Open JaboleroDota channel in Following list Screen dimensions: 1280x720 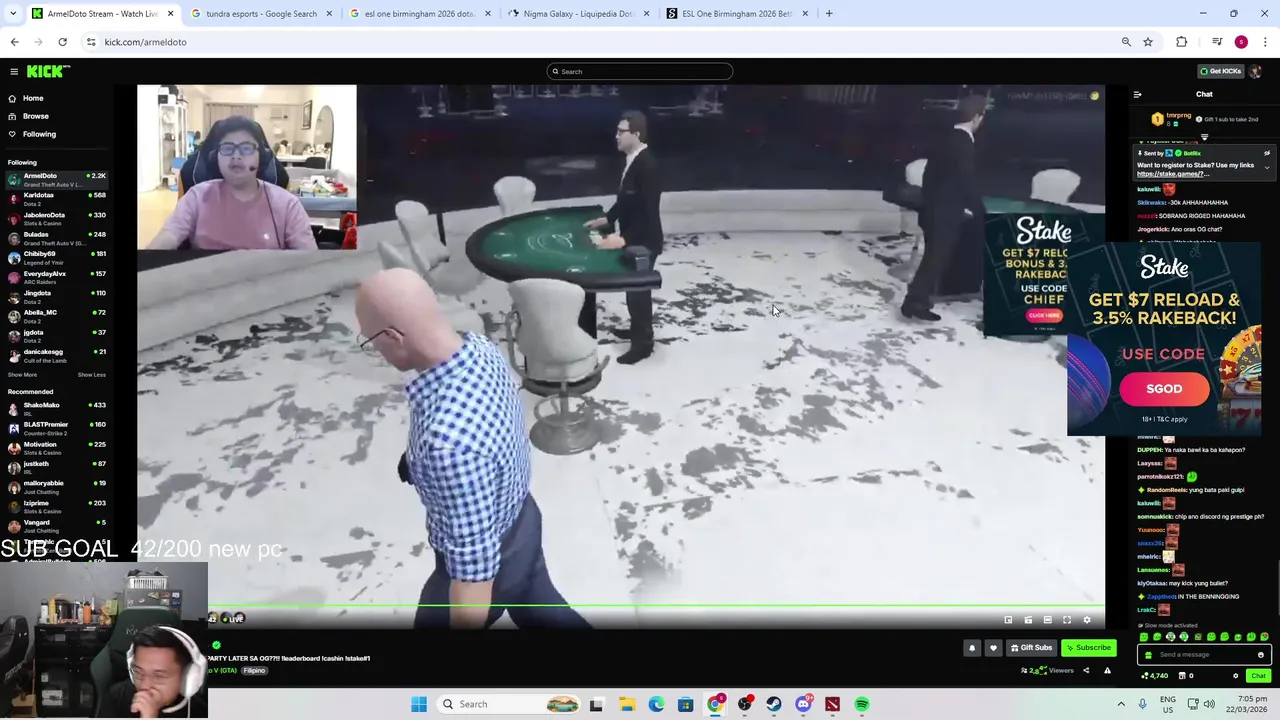pos(55,218)
